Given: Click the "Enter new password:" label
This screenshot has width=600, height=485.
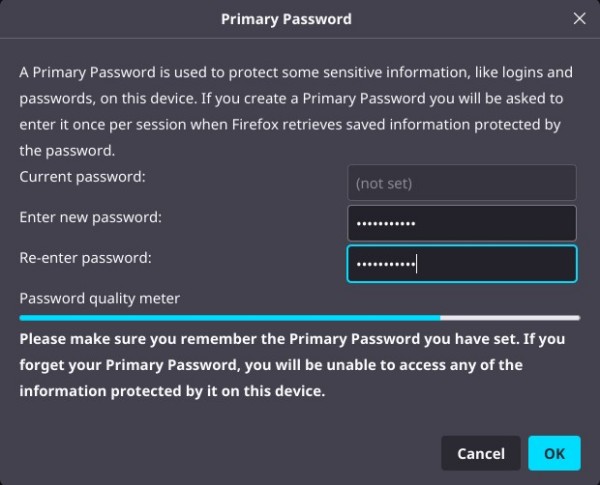Looking at the screenshot, I should [91, 217].
